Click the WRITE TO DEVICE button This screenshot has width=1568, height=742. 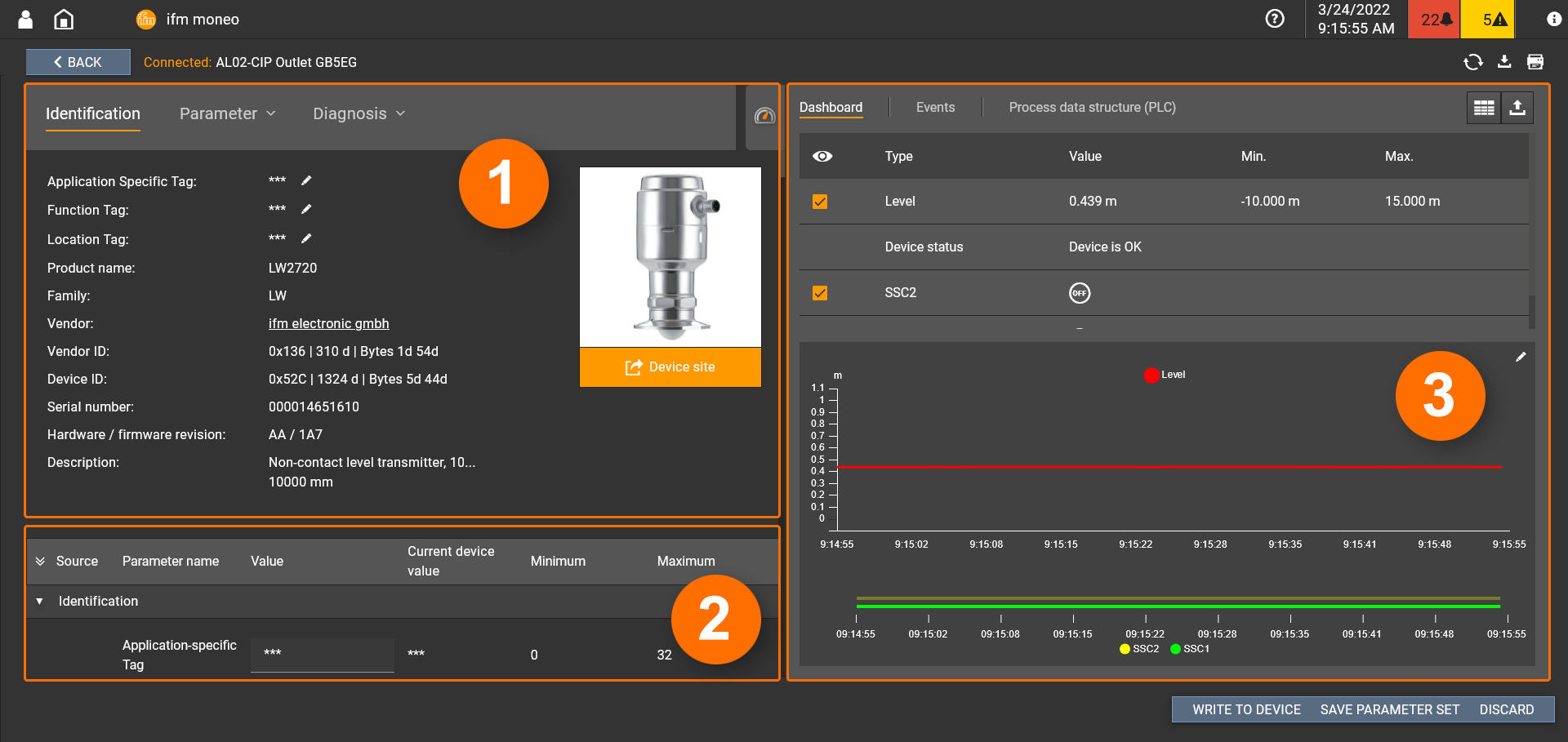click(x=1246, y=709)
